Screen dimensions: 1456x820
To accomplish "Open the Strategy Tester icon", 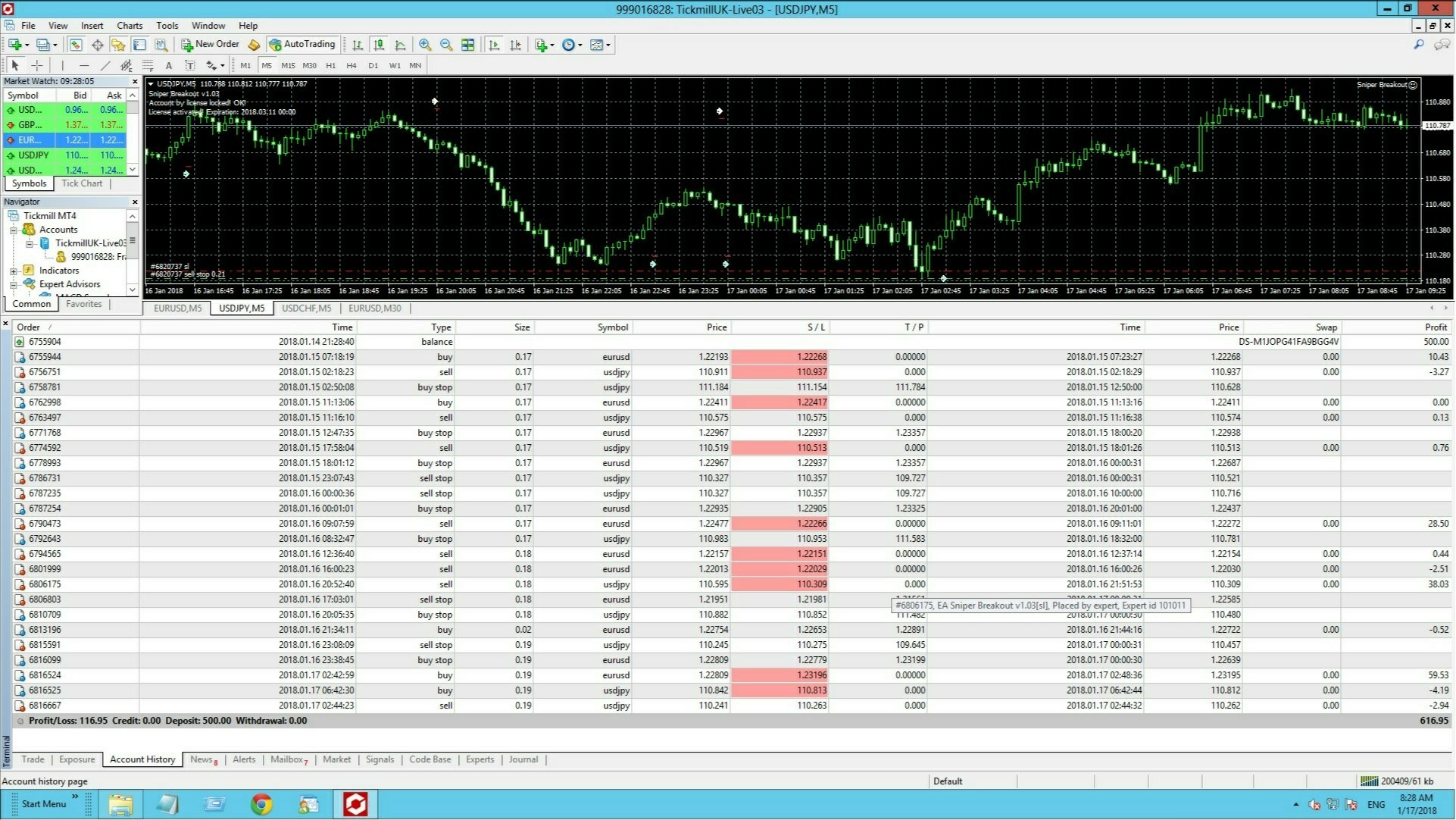I will (161, 45).
